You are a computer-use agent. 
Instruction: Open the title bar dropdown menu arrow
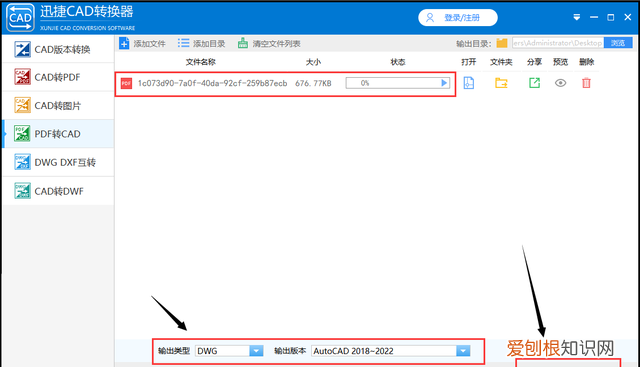click(x=577, y=17)
